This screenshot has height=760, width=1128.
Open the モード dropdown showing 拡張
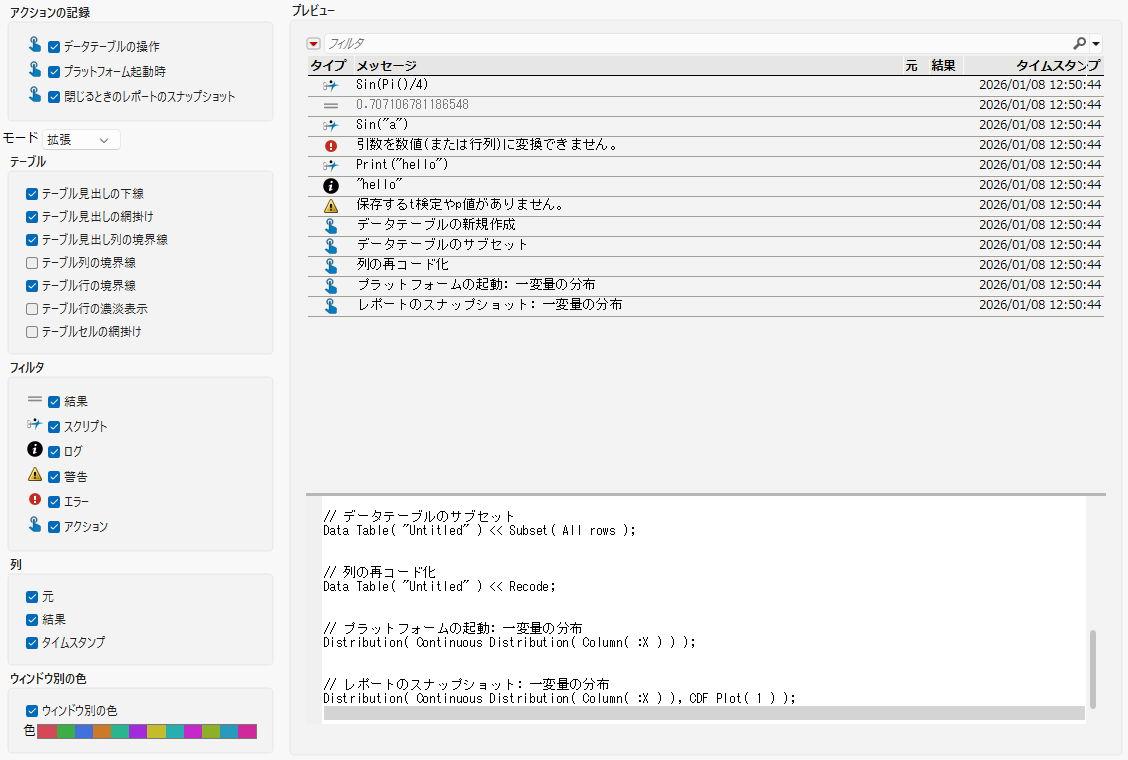click(x=81, y=140)
